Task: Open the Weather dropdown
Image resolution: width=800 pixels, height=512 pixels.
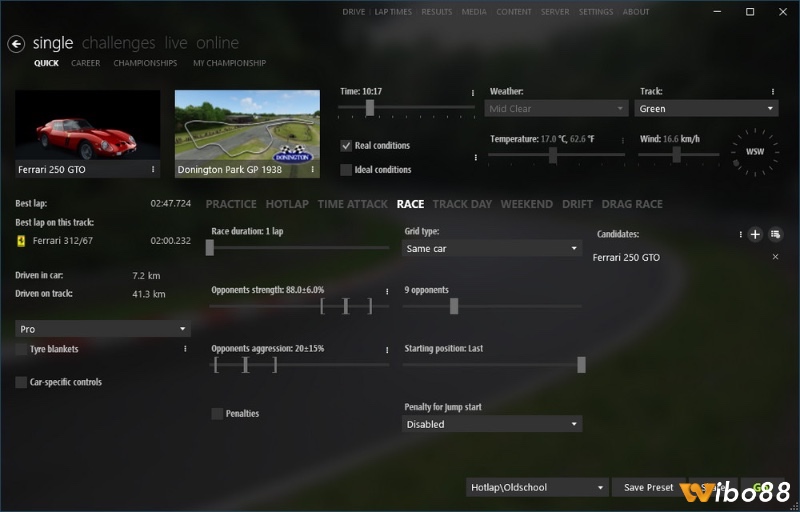Action: pos(556,109)
